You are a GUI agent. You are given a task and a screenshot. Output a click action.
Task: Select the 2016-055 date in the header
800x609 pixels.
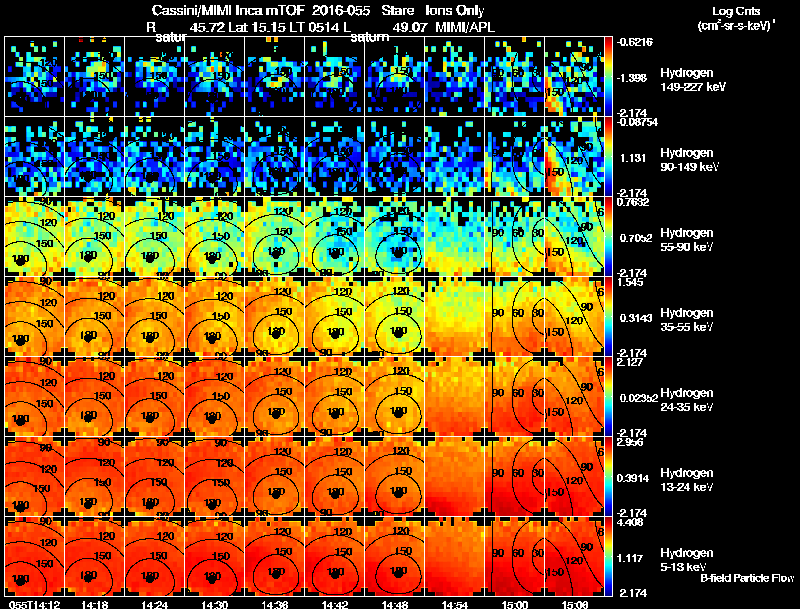341,10
